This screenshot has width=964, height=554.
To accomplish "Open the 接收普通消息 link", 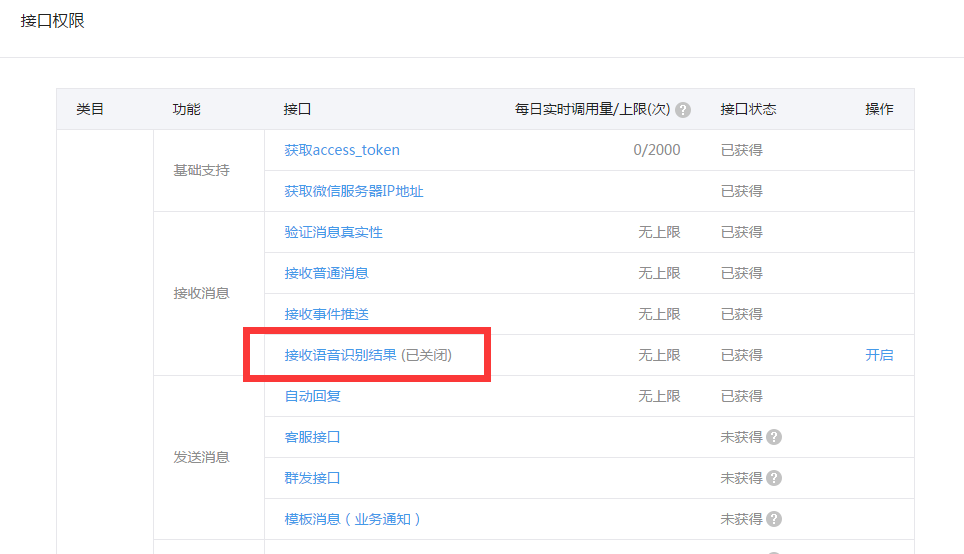I will tap(326, 273).
